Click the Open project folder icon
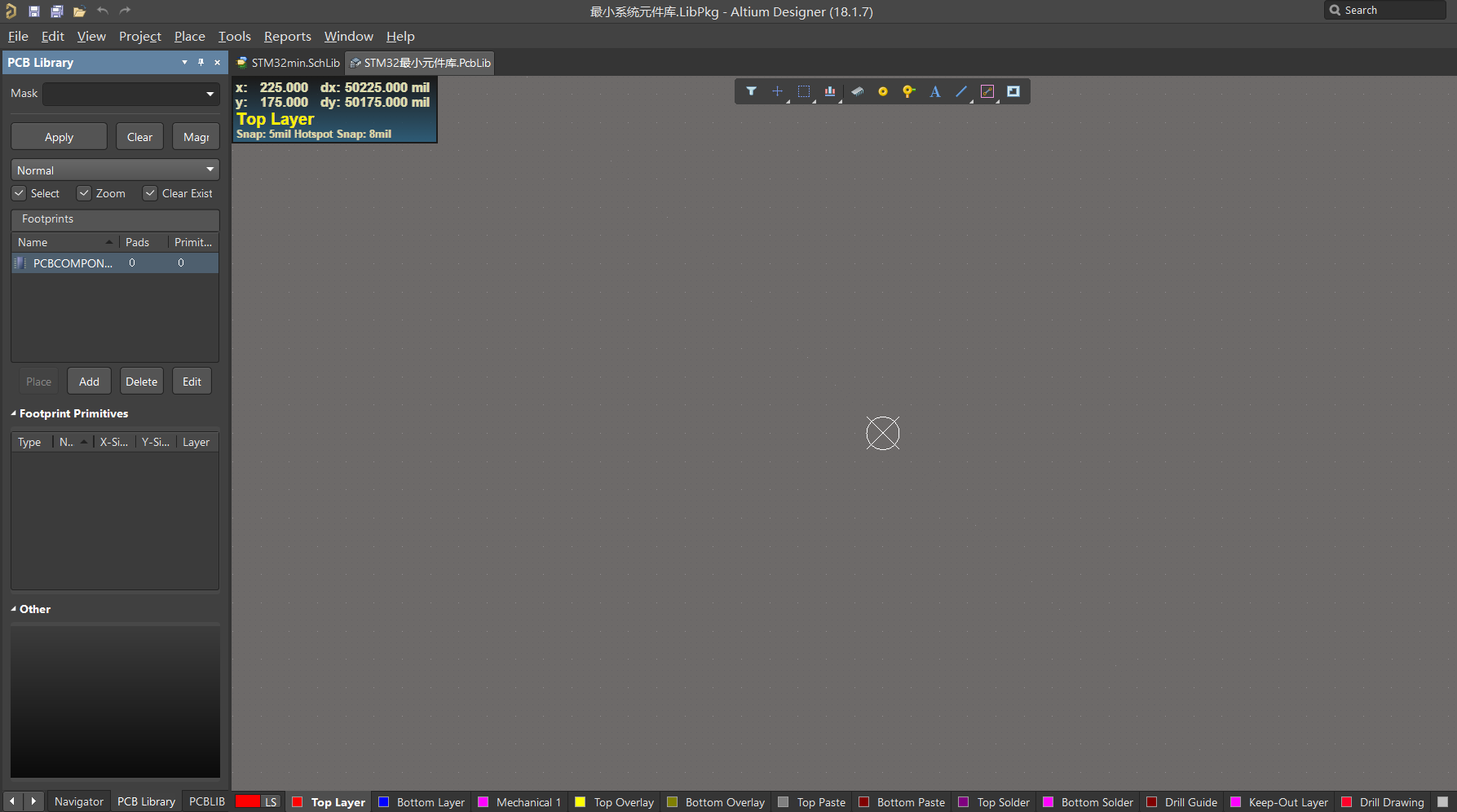 click(79, 11)
